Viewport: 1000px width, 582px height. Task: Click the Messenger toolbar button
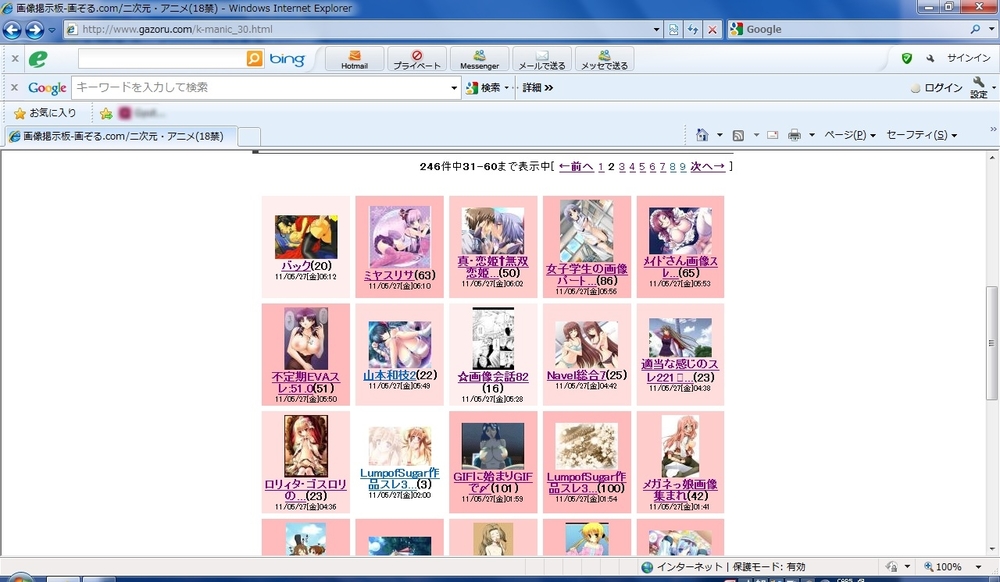tap(479, 59)
